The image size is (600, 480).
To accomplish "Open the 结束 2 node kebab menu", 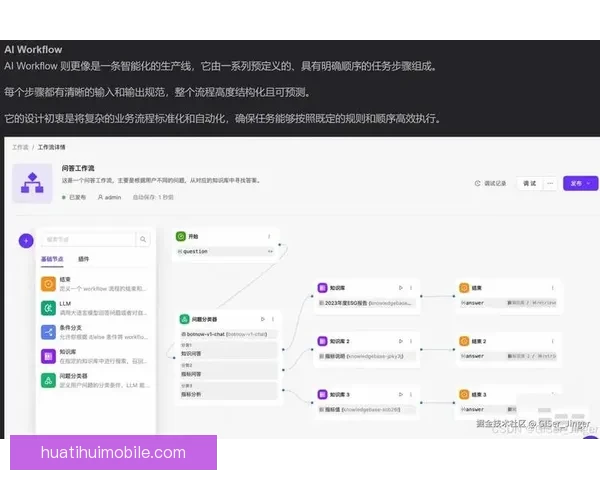I will (x=553, y=341).
